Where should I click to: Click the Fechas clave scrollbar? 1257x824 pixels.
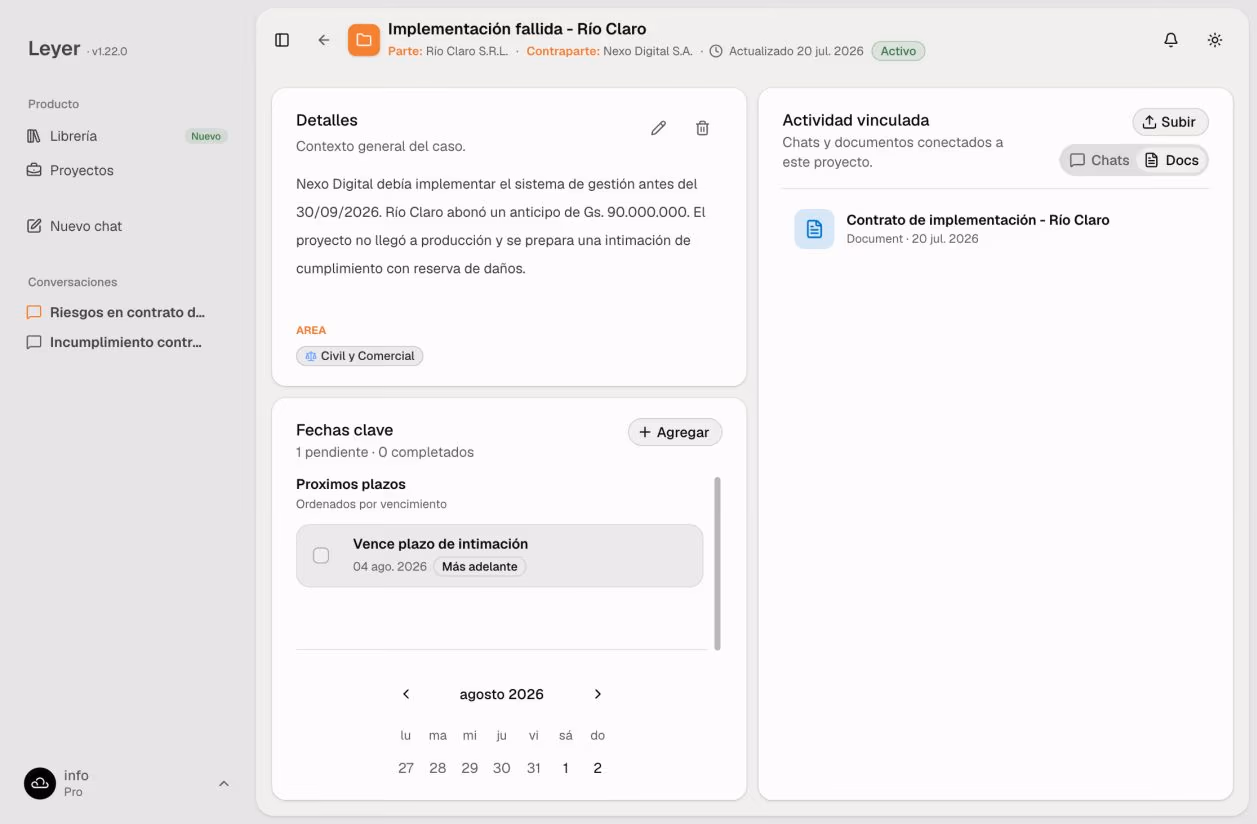(x=717, y=563)
